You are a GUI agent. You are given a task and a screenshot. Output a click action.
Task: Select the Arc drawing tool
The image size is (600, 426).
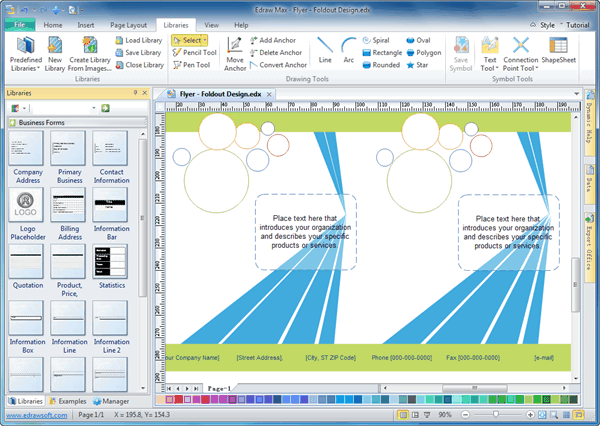pyautogui.click(x=348, y=50)
